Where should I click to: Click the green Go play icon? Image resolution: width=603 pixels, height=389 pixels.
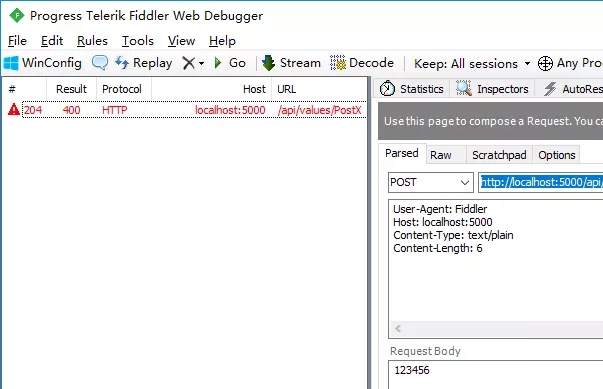[x=218, y=63]
